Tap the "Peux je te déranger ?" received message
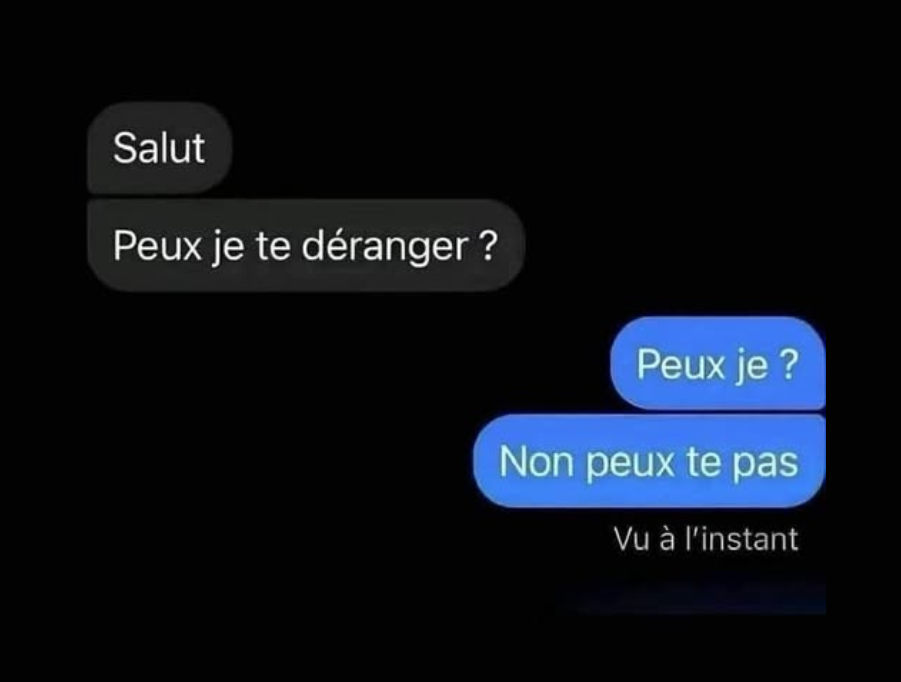Image resolution: width=901 pixels, height=682 pixels. pos(306,245)
